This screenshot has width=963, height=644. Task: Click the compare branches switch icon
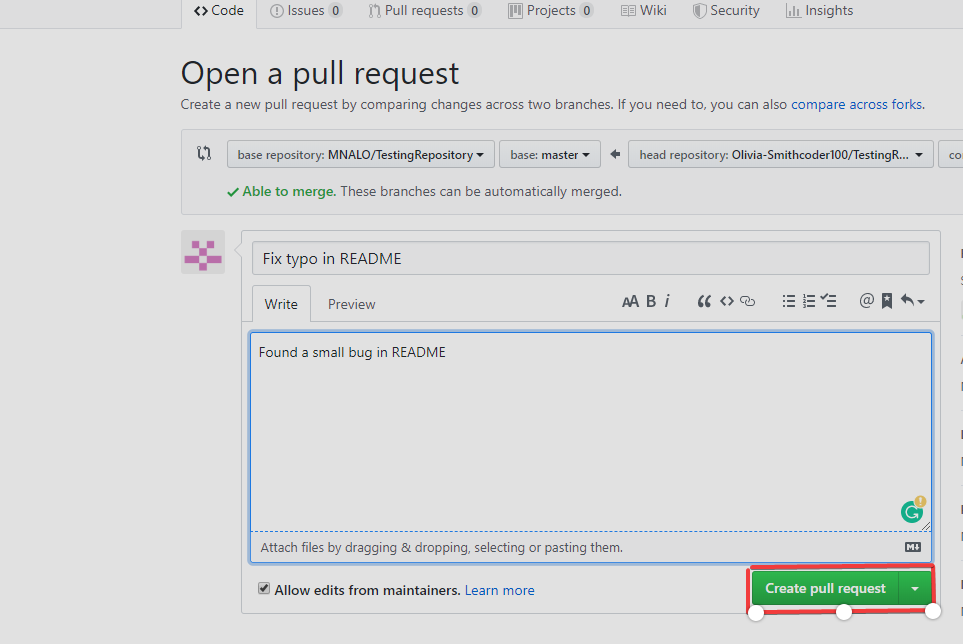click(204, 153)
